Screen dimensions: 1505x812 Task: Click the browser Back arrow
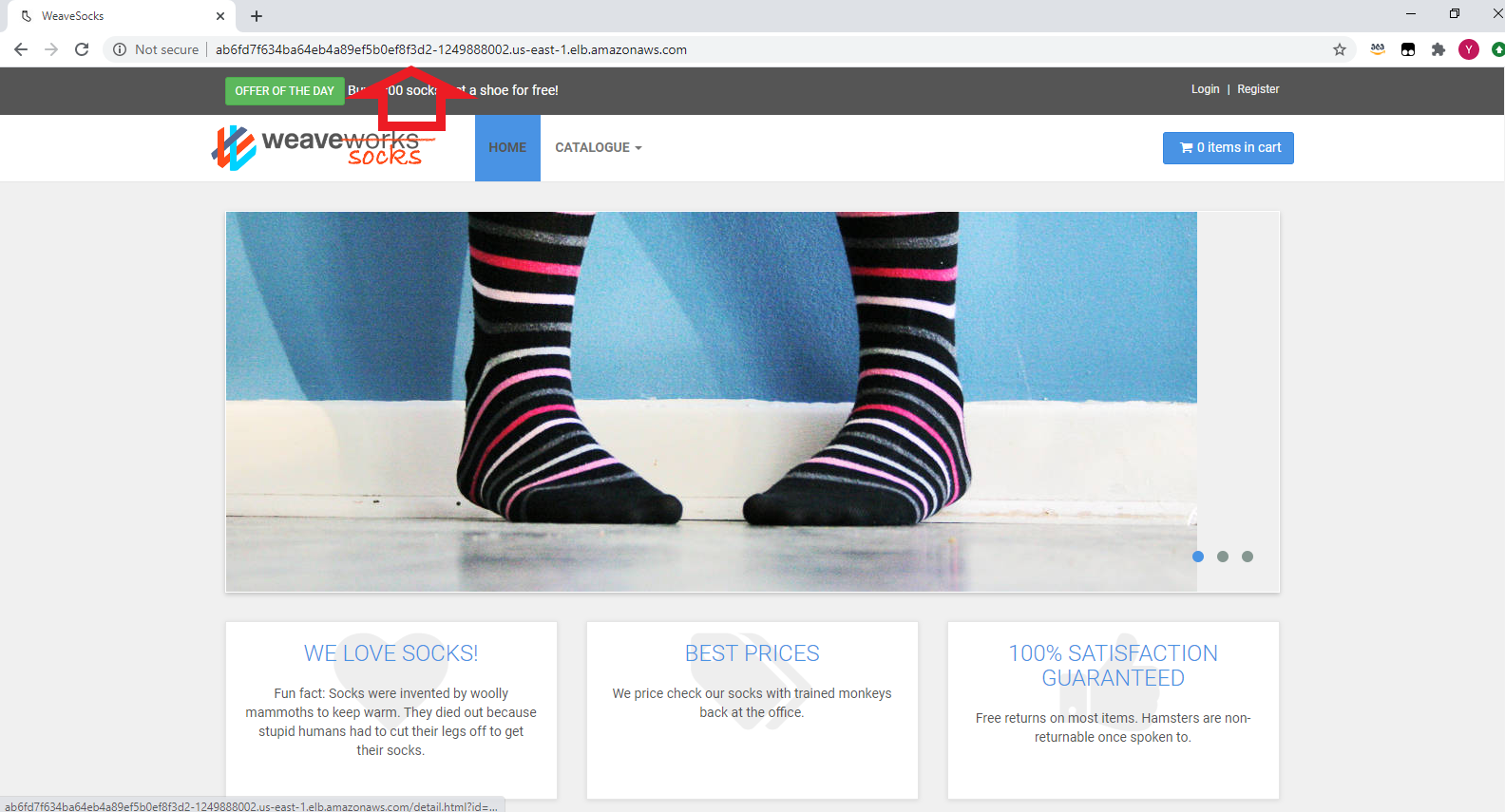tap(21, 49)
